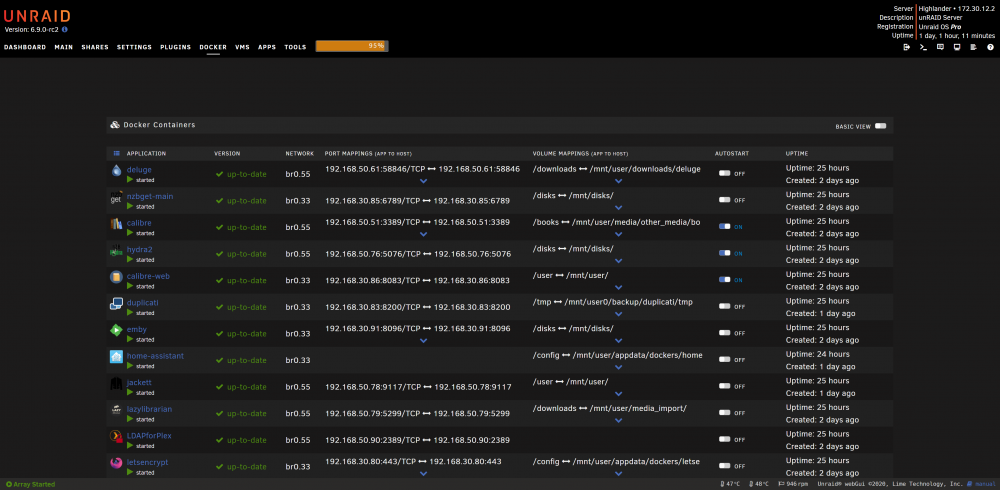Click the lazylibrarian container icon
The height and width of the screenshot is (490, 1000).
tap(116, 410)
